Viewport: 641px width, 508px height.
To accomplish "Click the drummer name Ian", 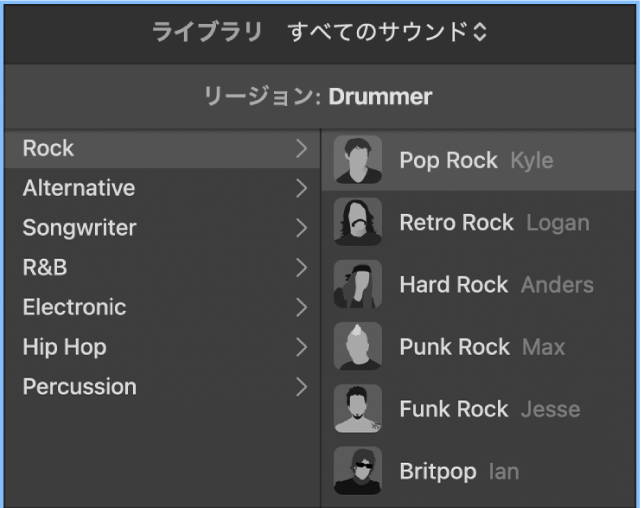I will point(504,472).
